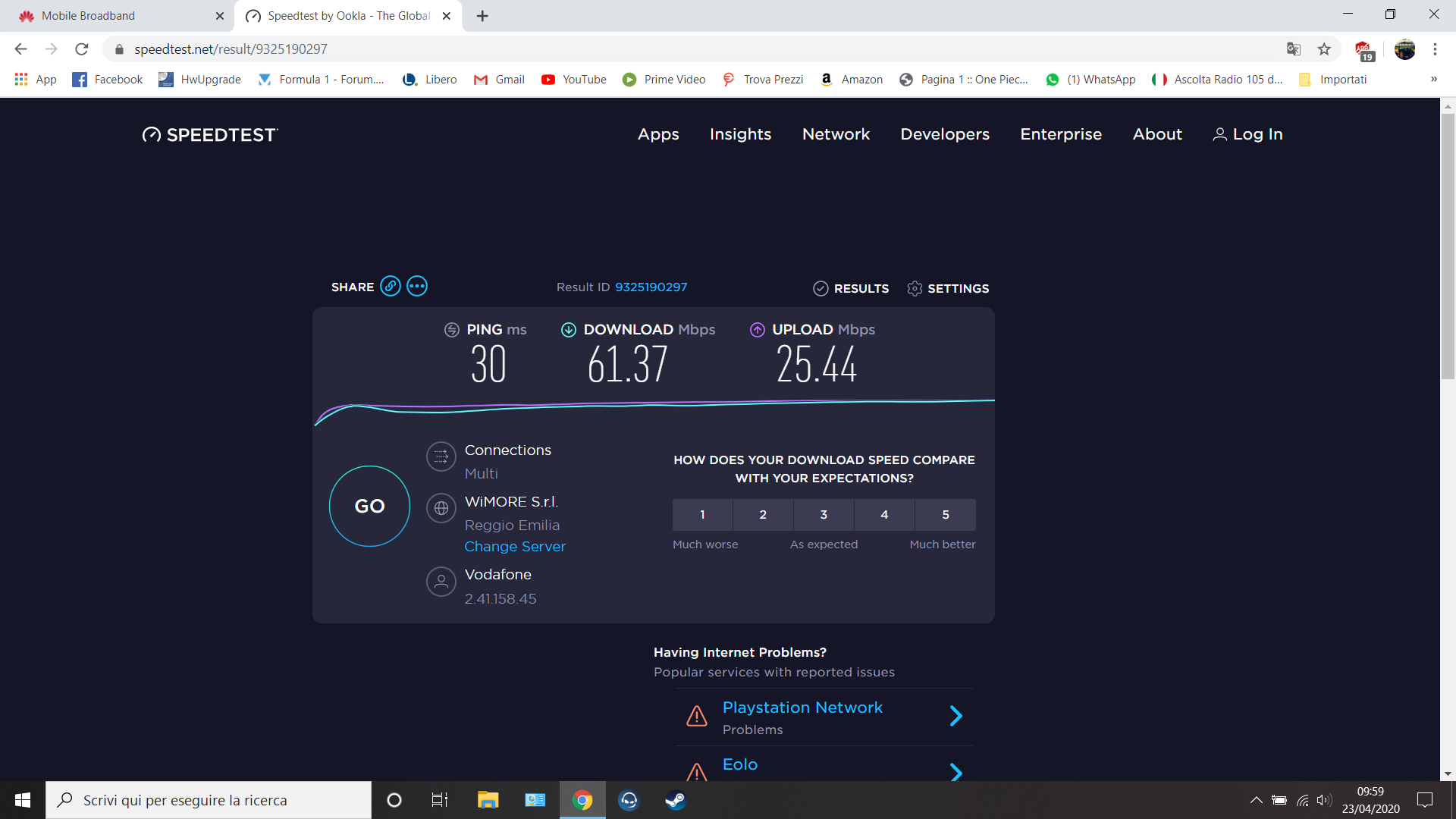Screen dimensions: 1456x819
Task: Click the browser extension icon with badge 19
Action: [1364, 50]
